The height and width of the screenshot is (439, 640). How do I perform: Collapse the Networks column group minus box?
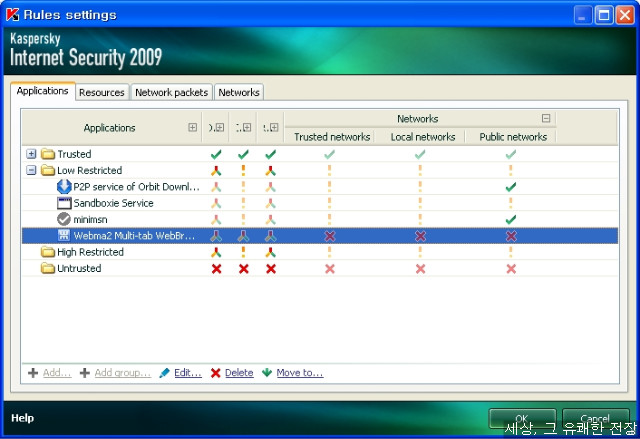546,118
